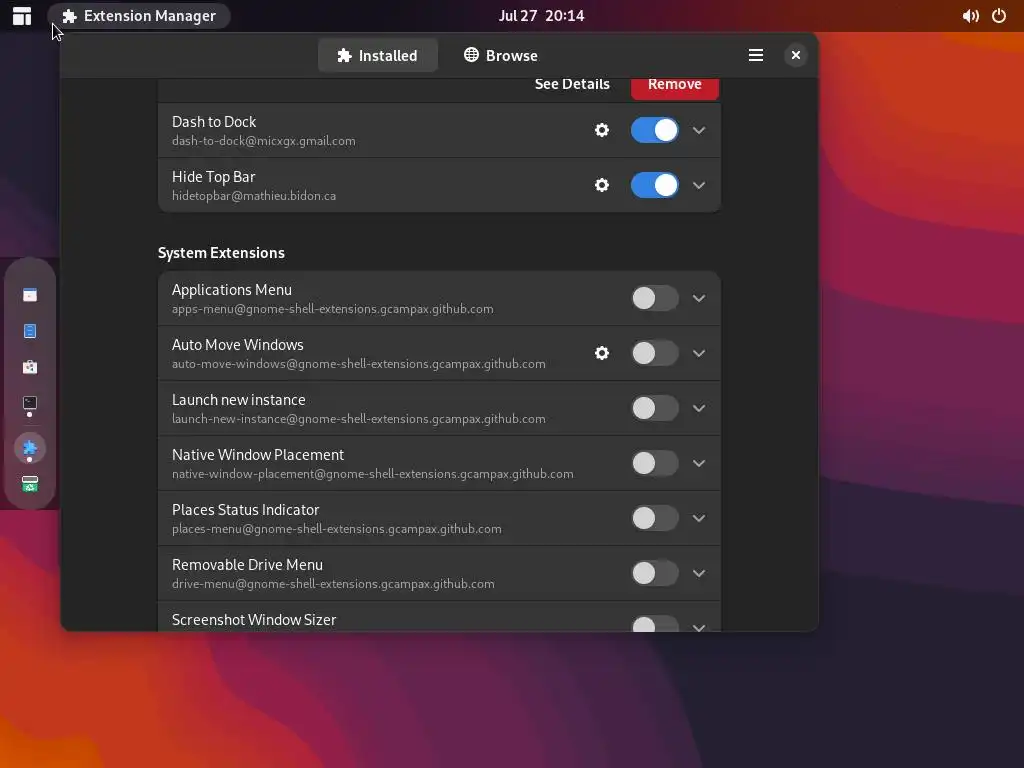Select the Hide Top Bar extension name

pyautogui.click(x=214, y=176)
